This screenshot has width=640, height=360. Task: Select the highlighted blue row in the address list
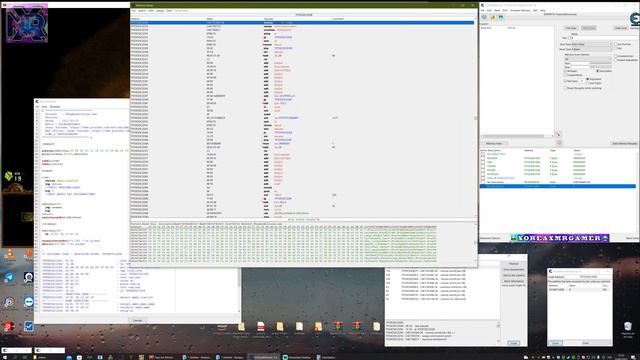tap(558, 186)
